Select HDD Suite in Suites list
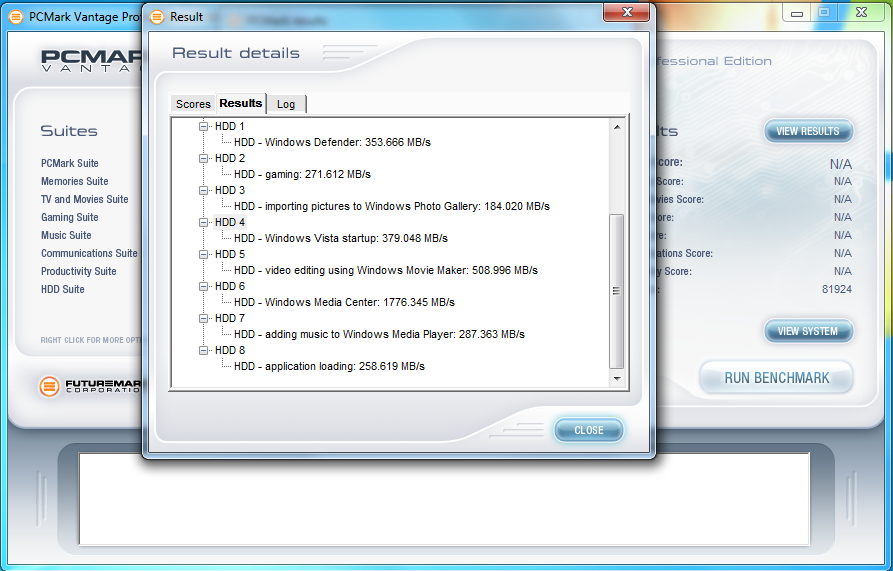Image resolution: width=893 pixels, height=571 pixels. coord(63,289)
